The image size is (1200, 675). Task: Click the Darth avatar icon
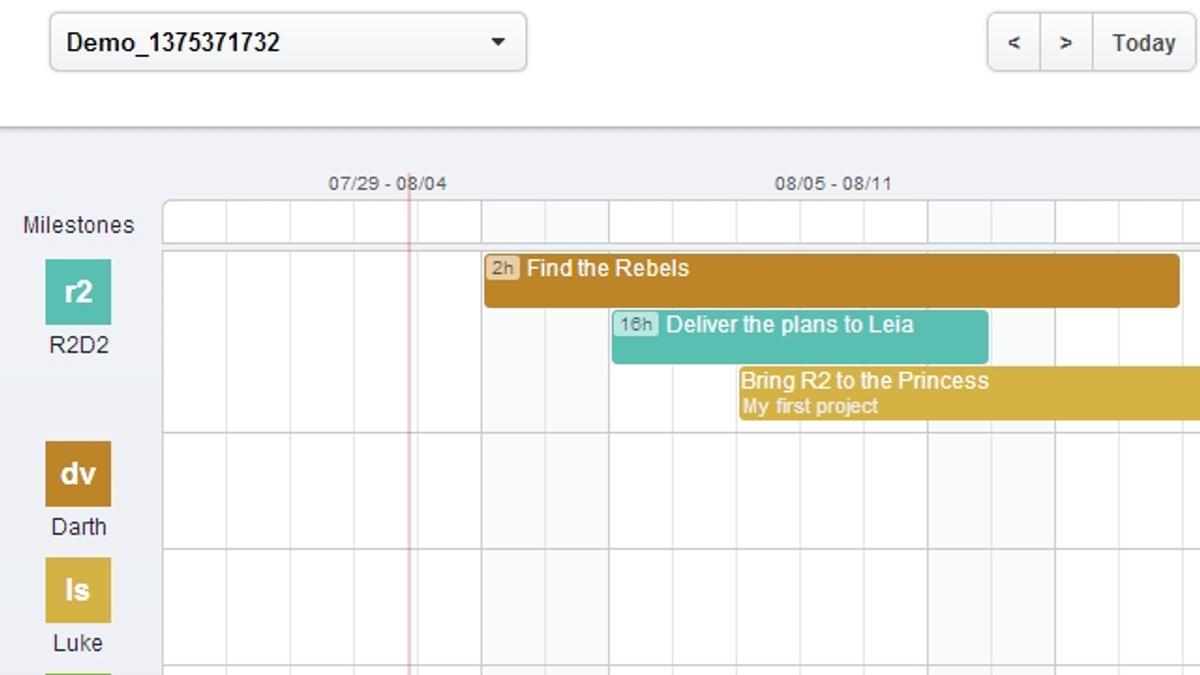point(78,474)
